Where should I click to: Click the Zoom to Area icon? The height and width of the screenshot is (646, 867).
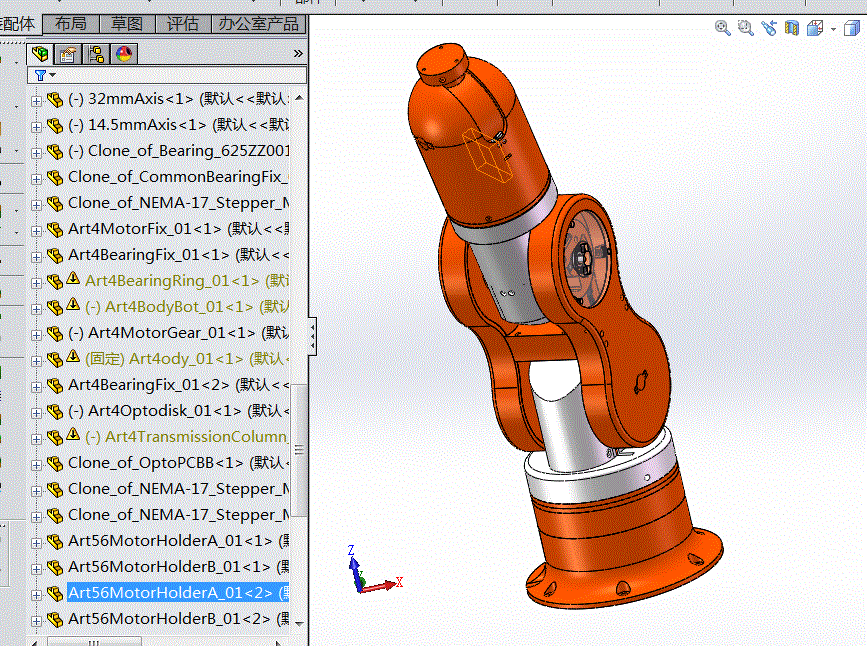coord(746,29)
